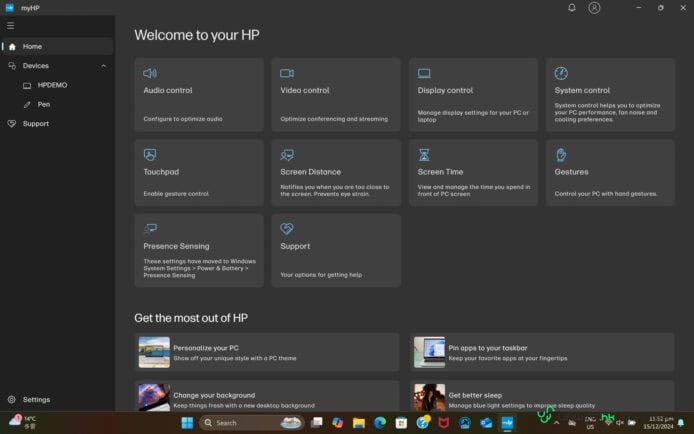Viewport: 694px width, 434px height.
Task: Open the Windows Start menu
Action: point(187,423)
